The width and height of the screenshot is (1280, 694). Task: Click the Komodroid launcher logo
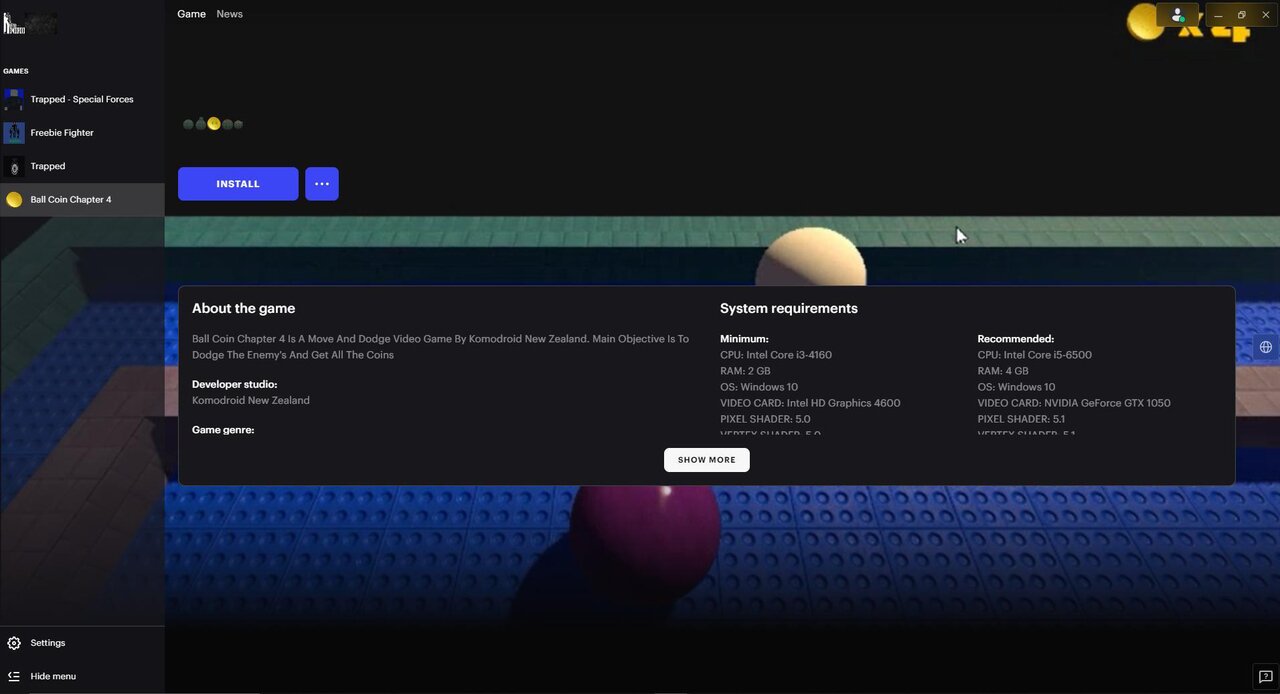pos(30,23)
